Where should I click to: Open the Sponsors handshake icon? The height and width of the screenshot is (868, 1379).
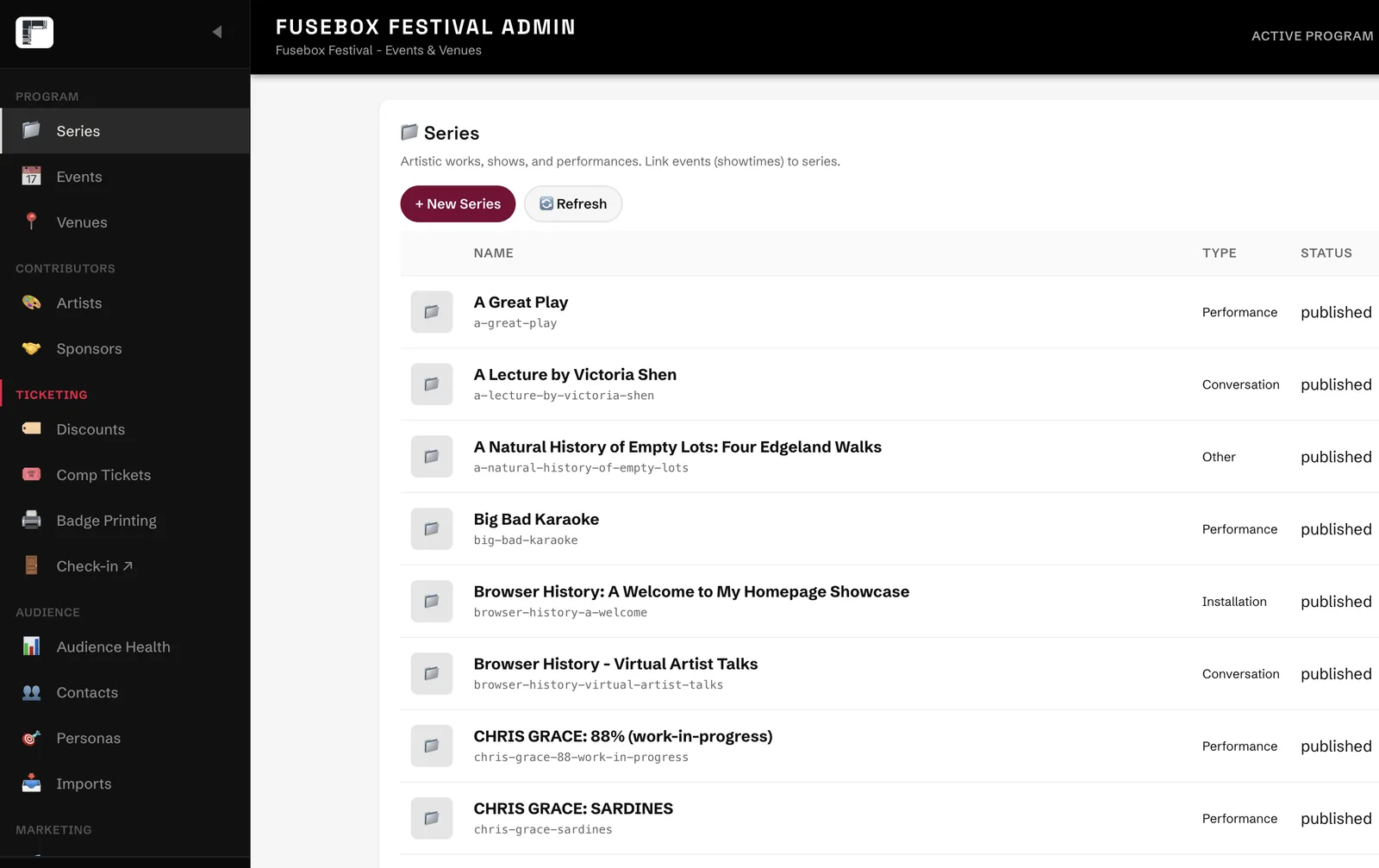tap(31, 348)
